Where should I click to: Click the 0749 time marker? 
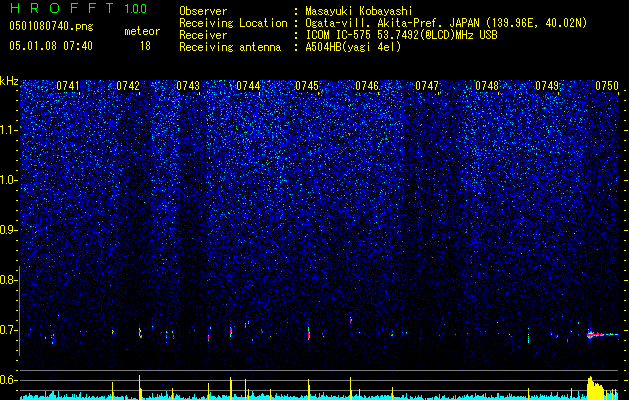tap(547, 86)
